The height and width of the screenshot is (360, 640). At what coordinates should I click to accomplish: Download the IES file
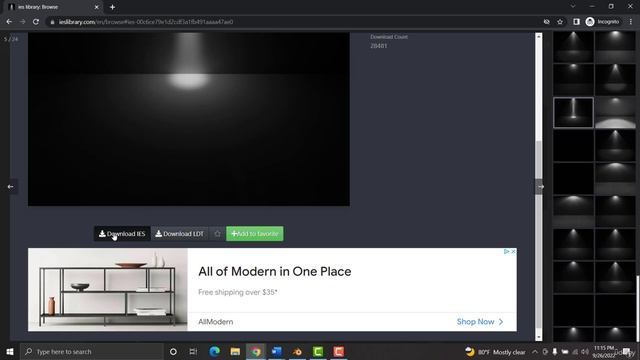click(x=122, y=234)
